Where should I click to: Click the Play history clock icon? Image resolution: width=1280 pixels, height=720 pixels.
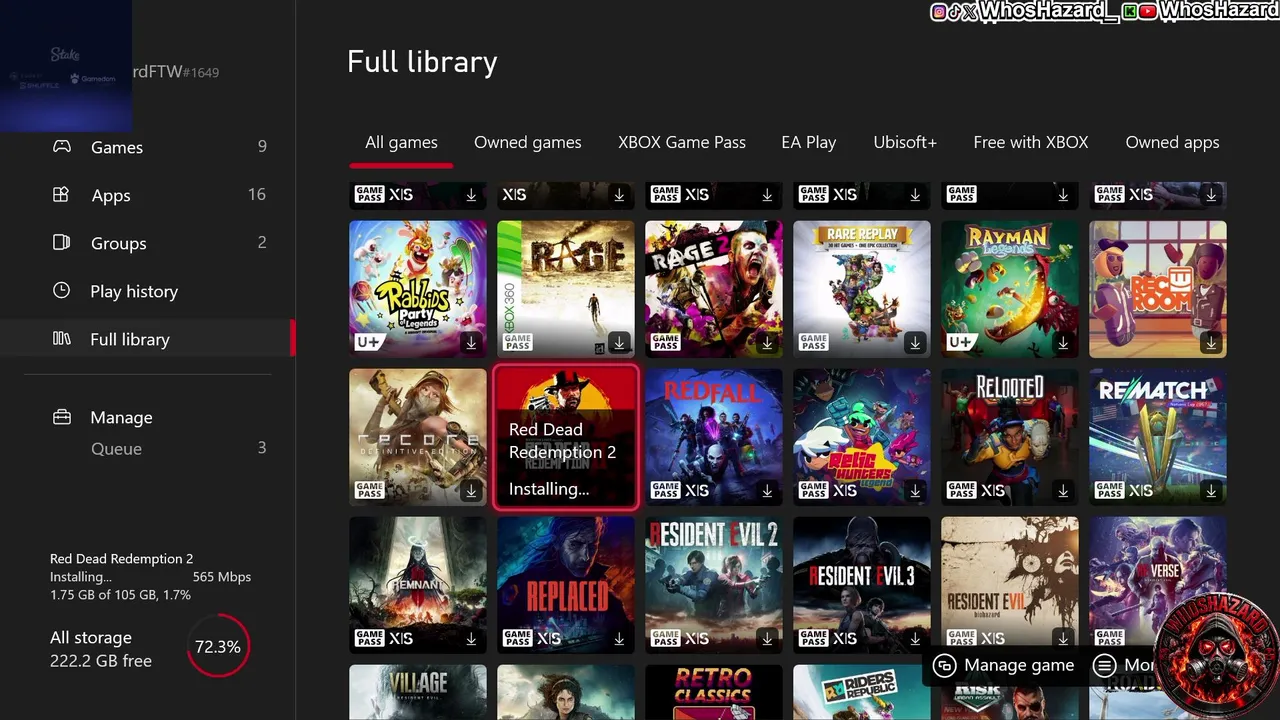coord(62,291)
